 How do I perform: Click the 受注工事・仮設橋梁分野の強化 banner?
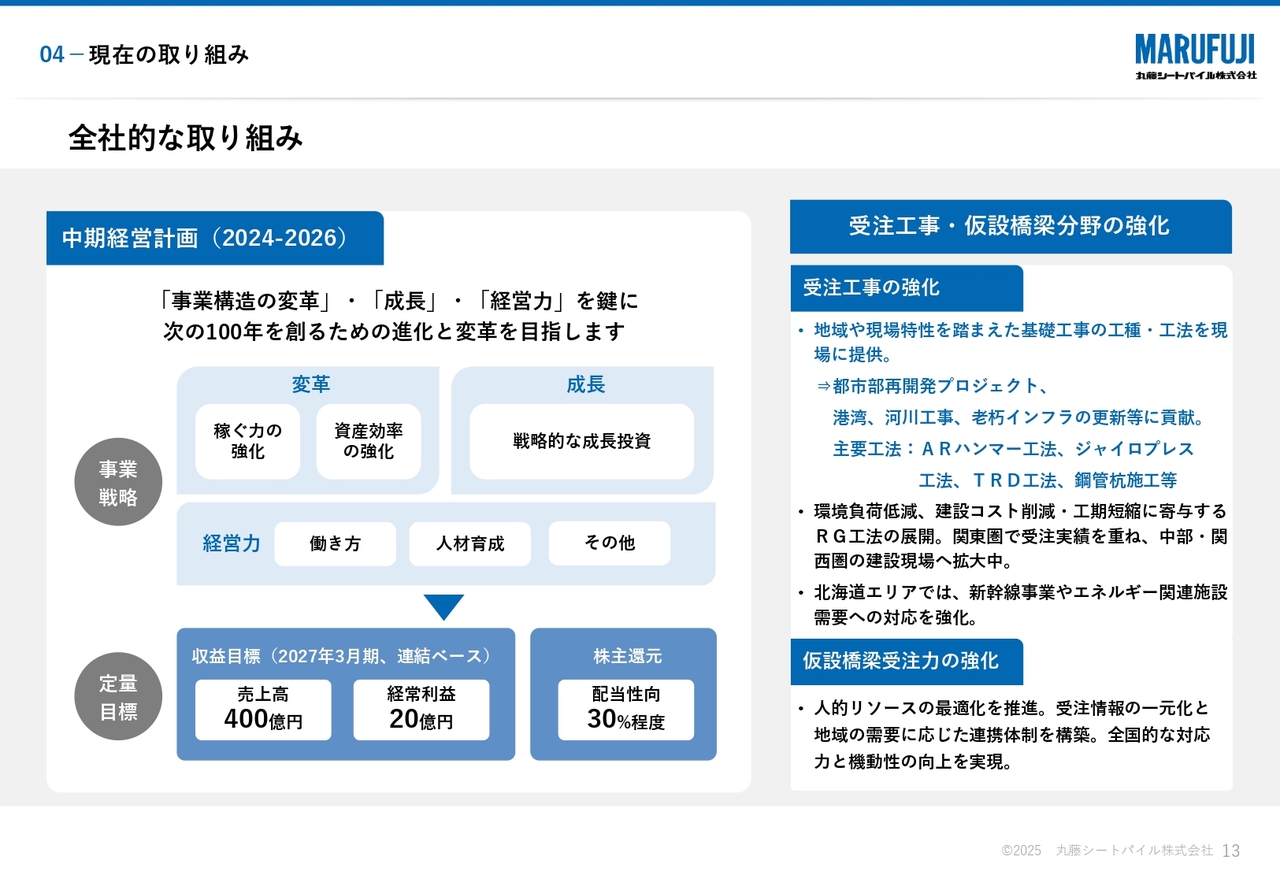pyautogui.click(x=1010, y=226)
